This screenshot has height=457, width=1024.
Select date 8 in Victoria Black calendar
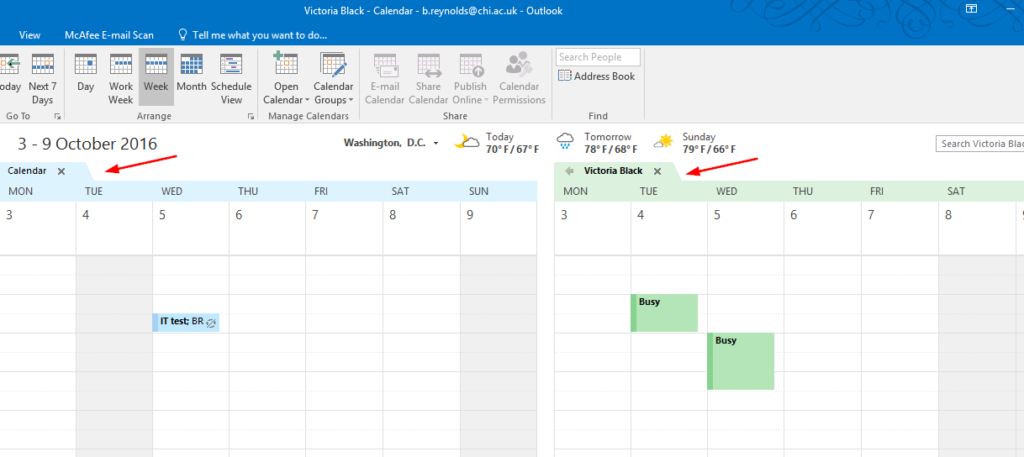pyautogui.click(x=948, y=215)
